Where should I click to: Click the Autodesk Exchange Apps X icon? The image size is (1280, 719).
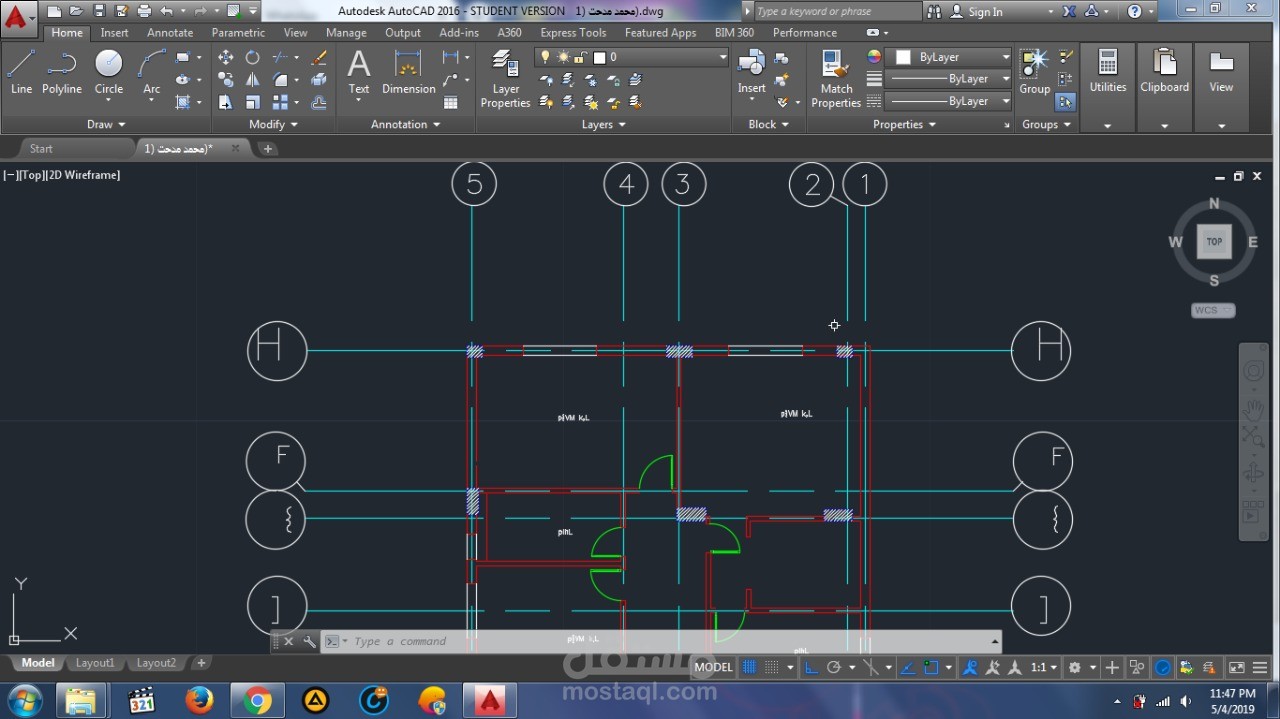pos(1069,12)
